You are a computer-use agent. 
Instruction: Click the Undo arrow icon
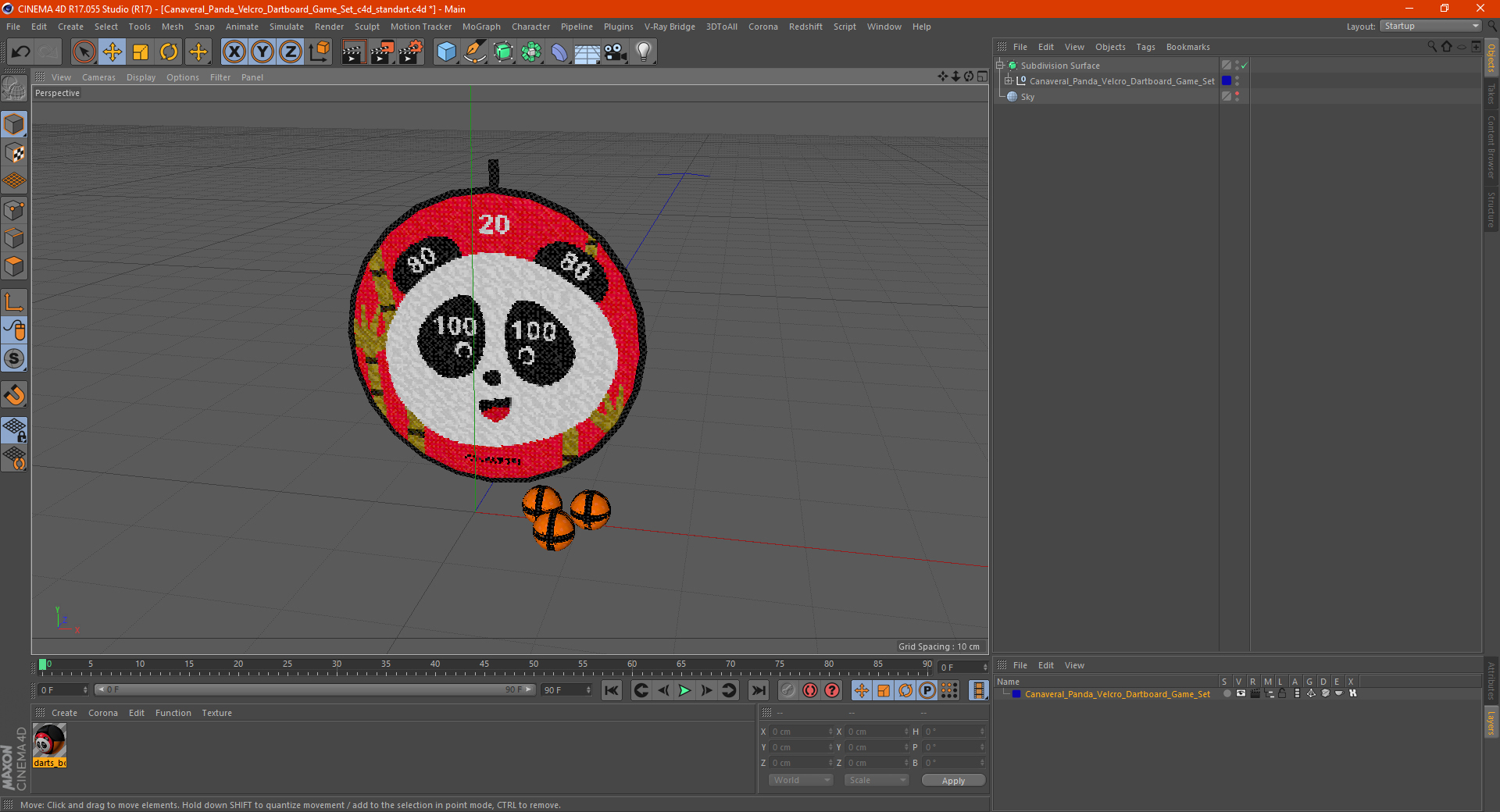click(x=20, y=52)
